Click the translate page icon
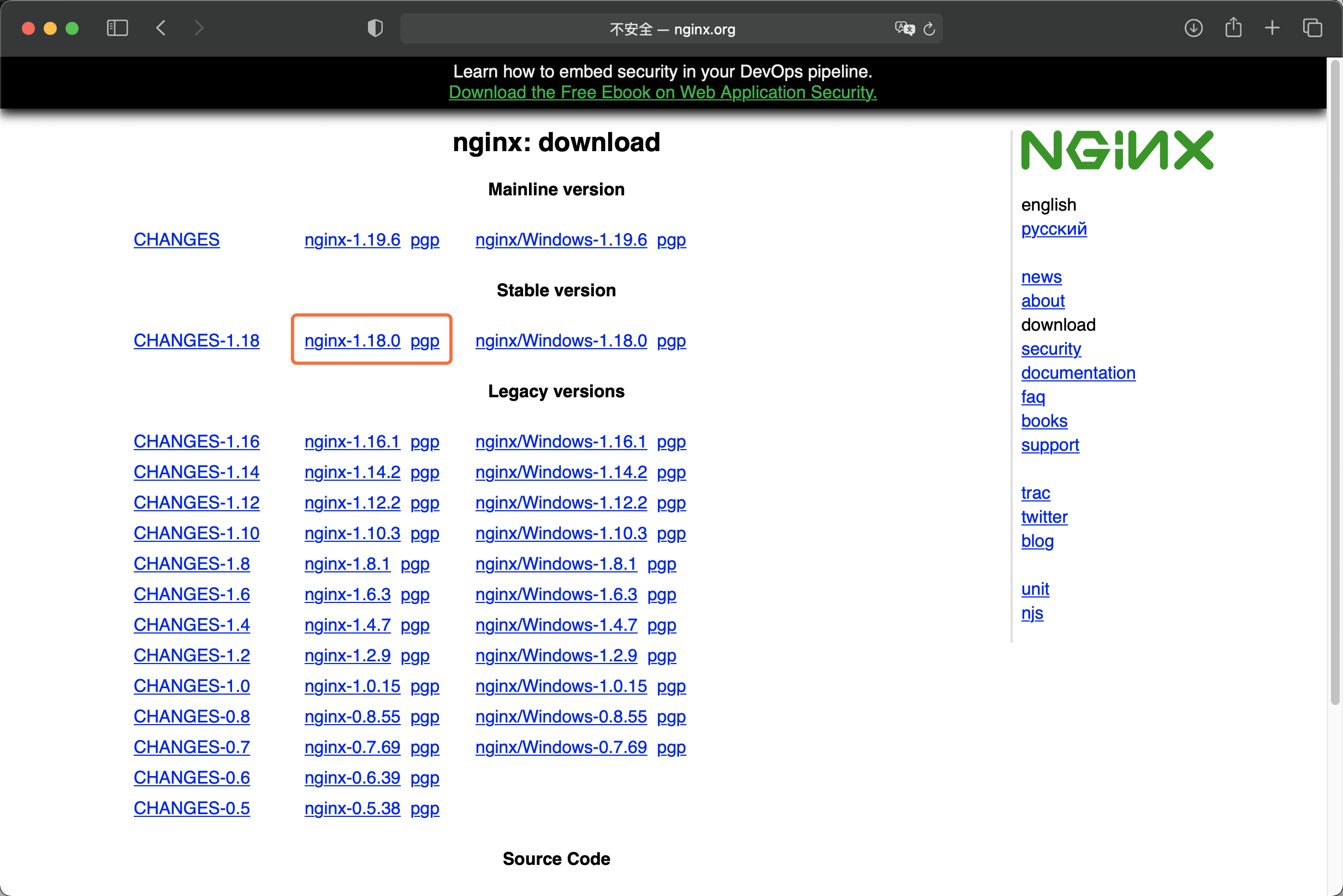 [904, 28]
